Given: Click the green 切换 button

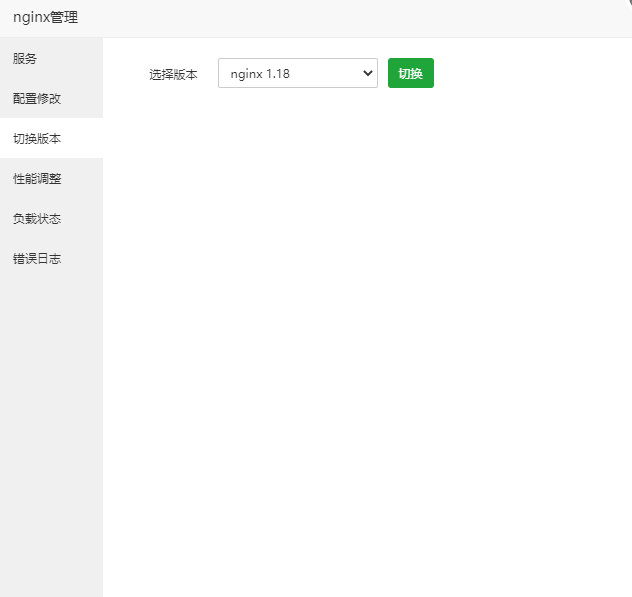Looking at the screenshot, I should 411,73.
